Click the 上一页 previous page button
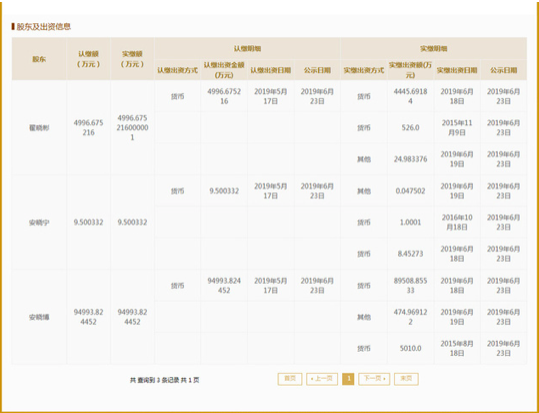This screenshot has width=539, height=413. click(322, 379)
